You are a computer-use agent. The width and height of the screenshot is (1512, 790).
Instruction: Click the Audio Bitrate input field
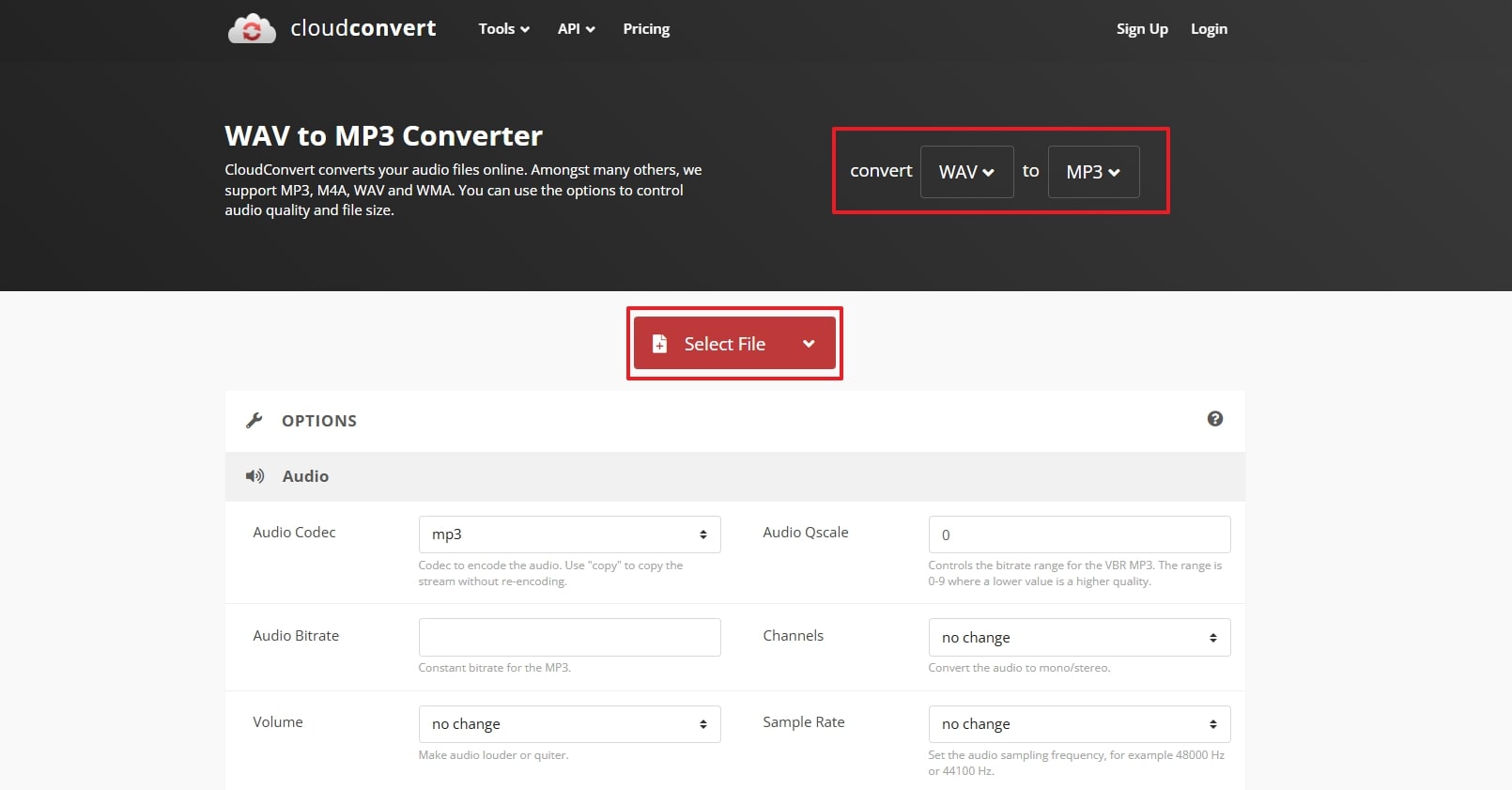(569, 637)
